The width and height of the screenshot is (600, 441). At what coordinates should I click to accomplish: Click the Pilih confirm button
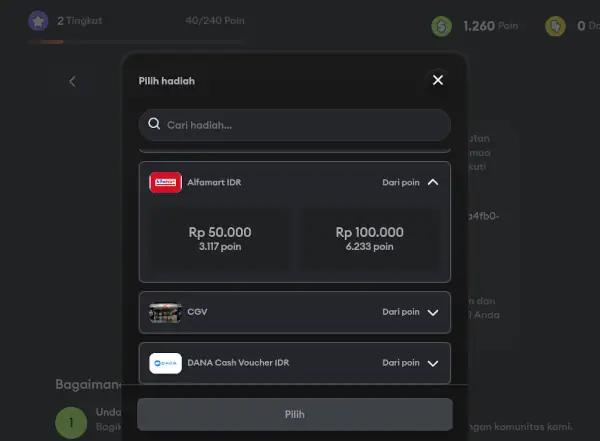point(295,414)
